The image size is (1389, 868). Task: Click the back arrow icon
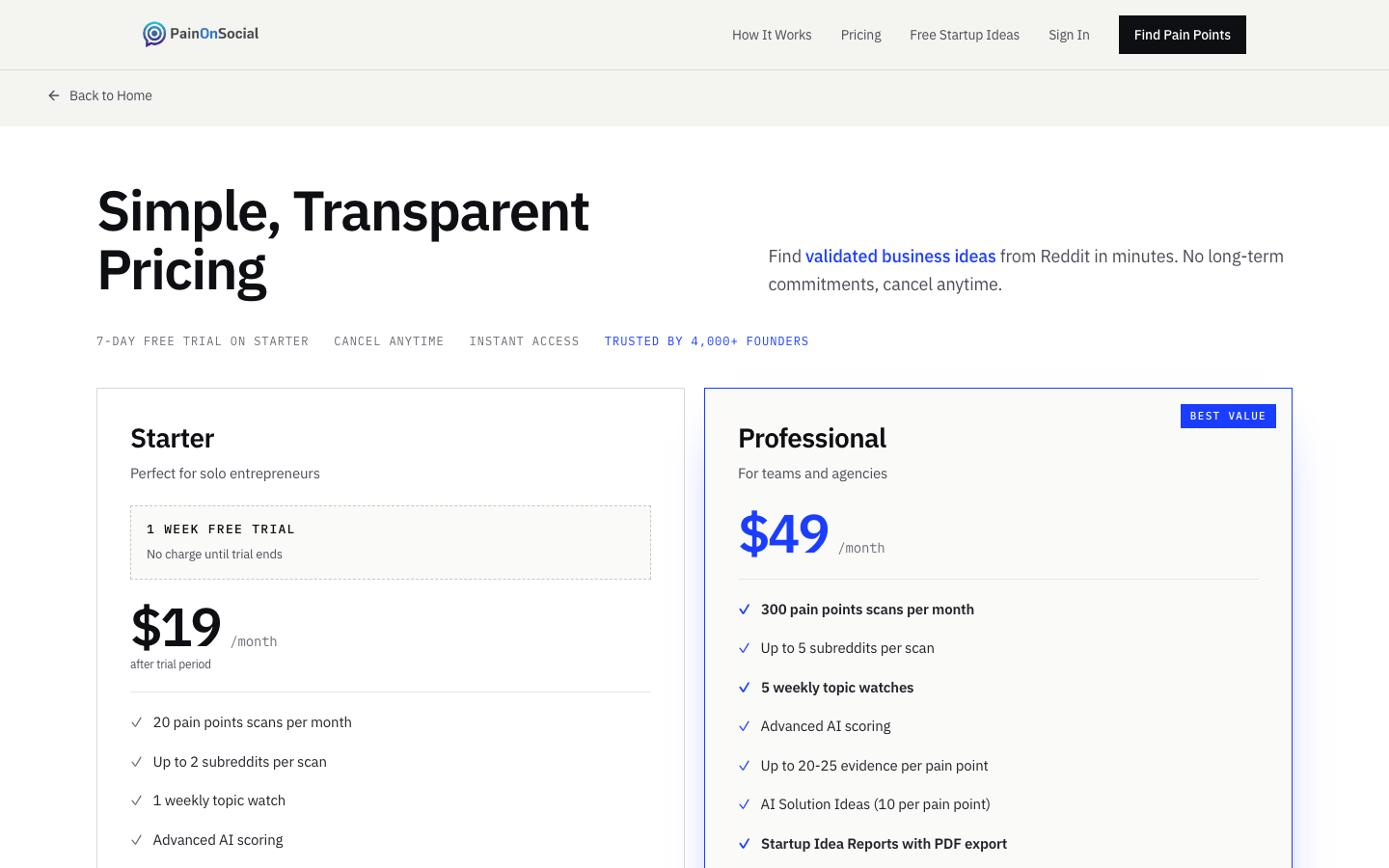click(54, 95)
